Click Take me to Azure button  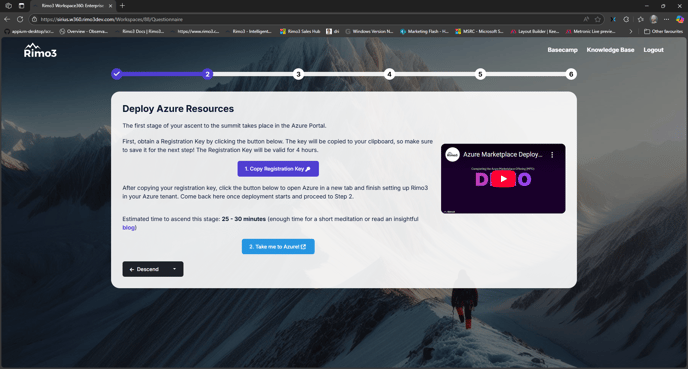[278, 247]
